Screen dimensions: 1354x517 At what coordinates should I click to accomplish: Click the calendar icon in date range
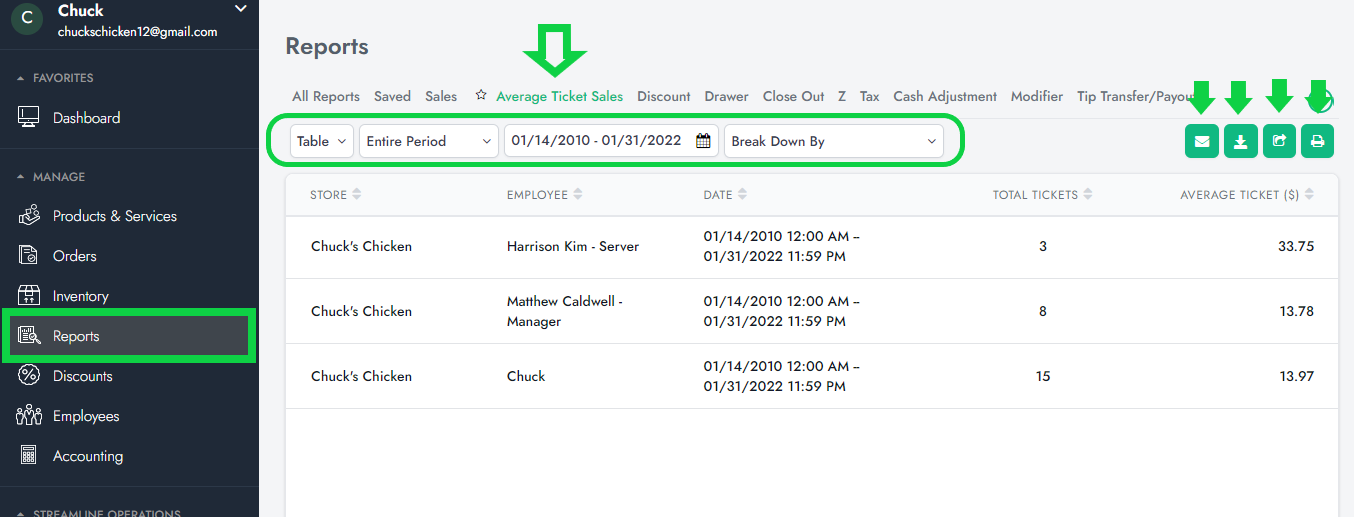click(x=703, y=141)
